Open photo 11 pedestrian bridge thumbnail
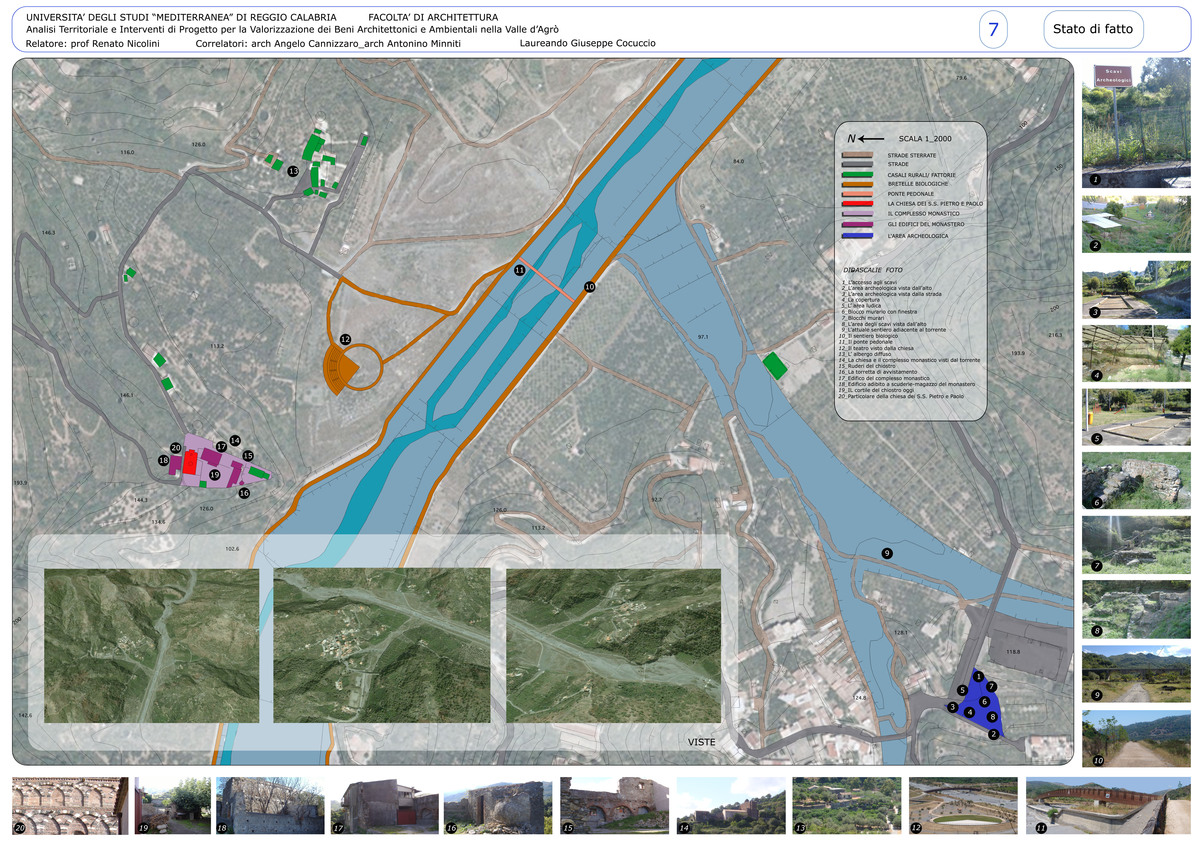1200x848 pixels. pyautogui.click(x=1108, y=806)
